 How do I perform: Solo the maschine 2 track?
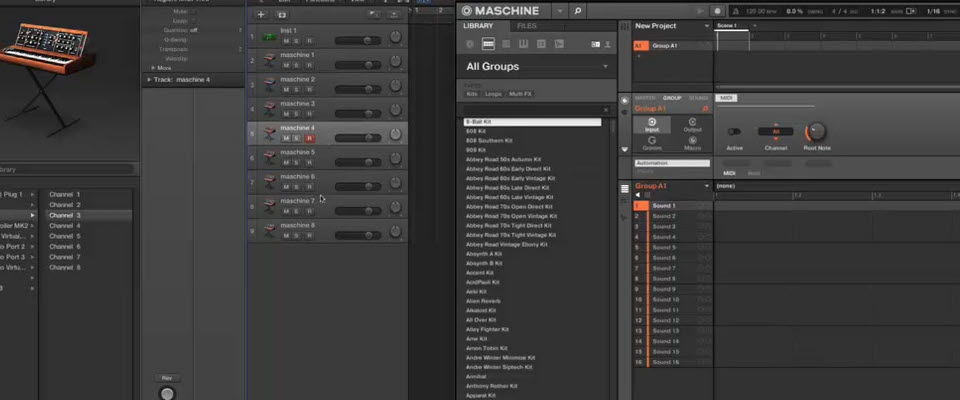coord(297,89)
